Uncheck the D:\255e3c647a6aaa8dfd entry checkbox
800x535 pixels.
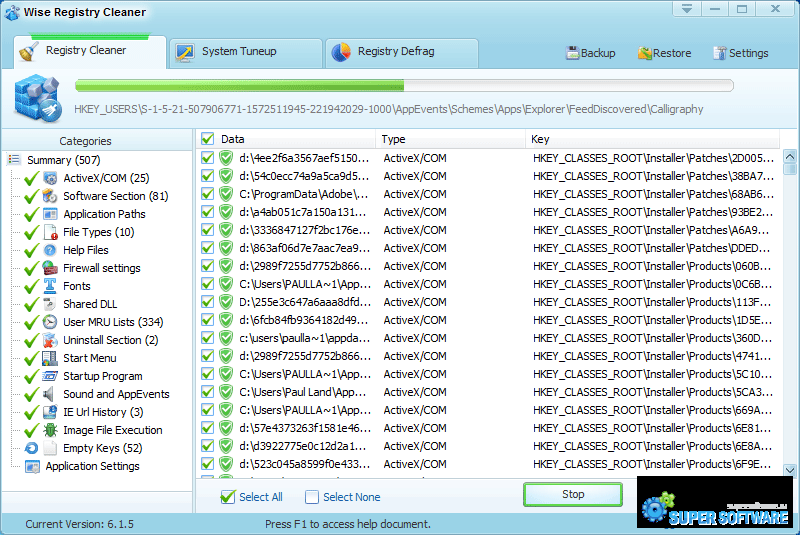point(207,302)
